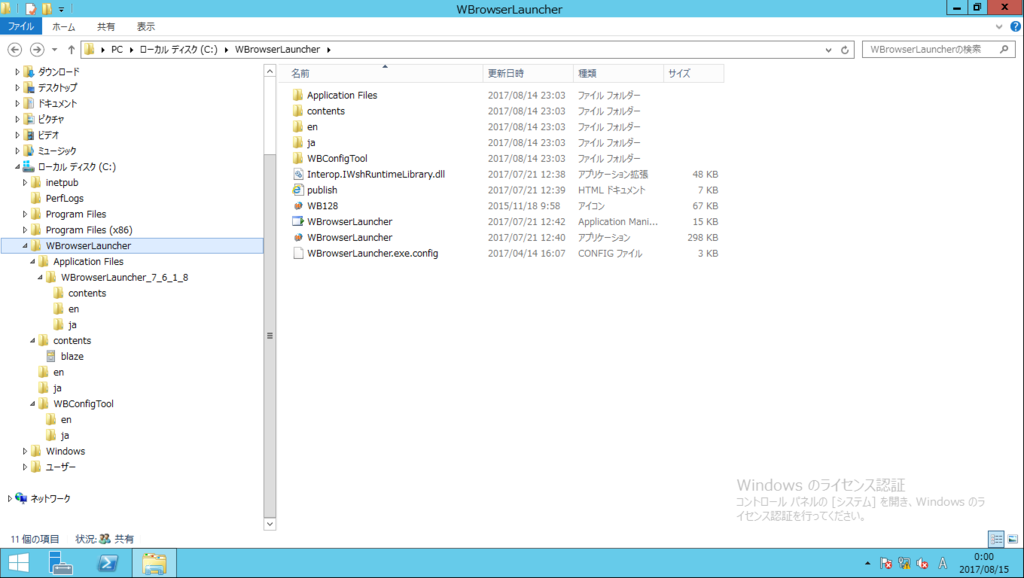Viewport: 1024px width, 578px height.
Task: Select the publish HTML document icon
Action: [298, 190]
